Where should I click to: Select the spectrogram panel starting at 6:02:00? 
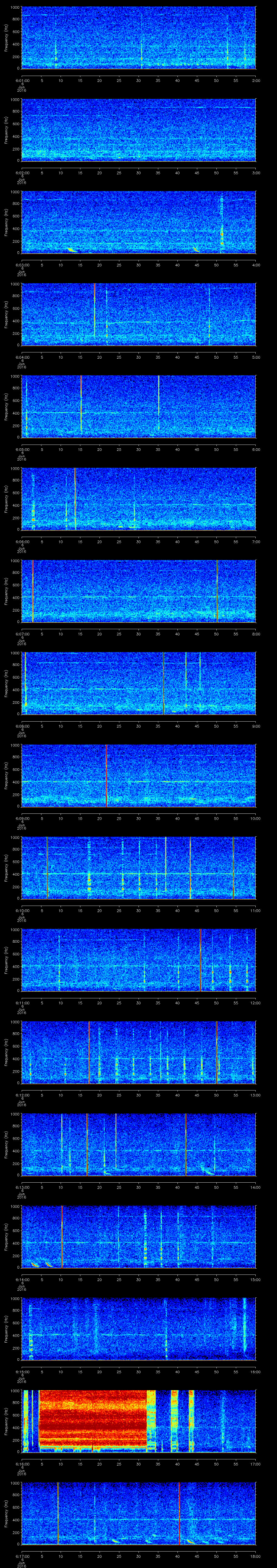click(x=139, y=130)
